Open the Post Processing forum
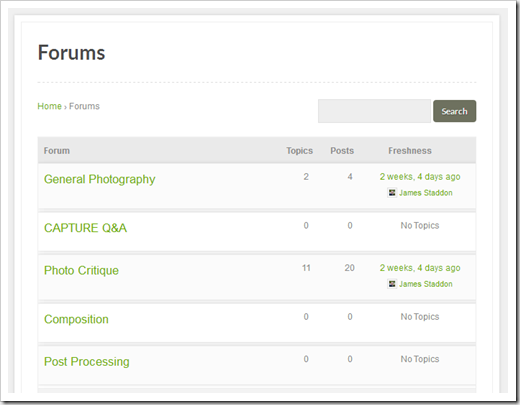Screen dimensions: 520x405 [x=87, y=362]
